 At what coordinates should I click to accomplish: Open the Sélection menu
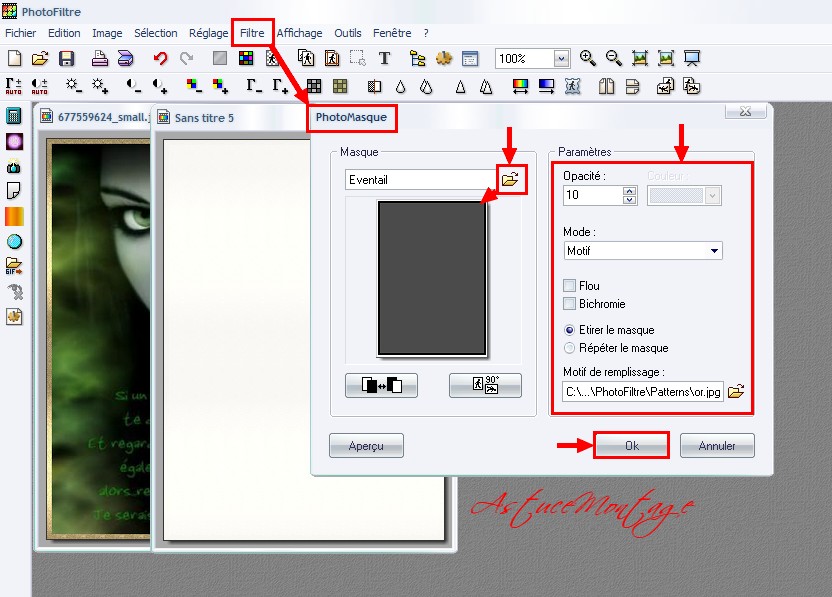(x=156, y=33)
